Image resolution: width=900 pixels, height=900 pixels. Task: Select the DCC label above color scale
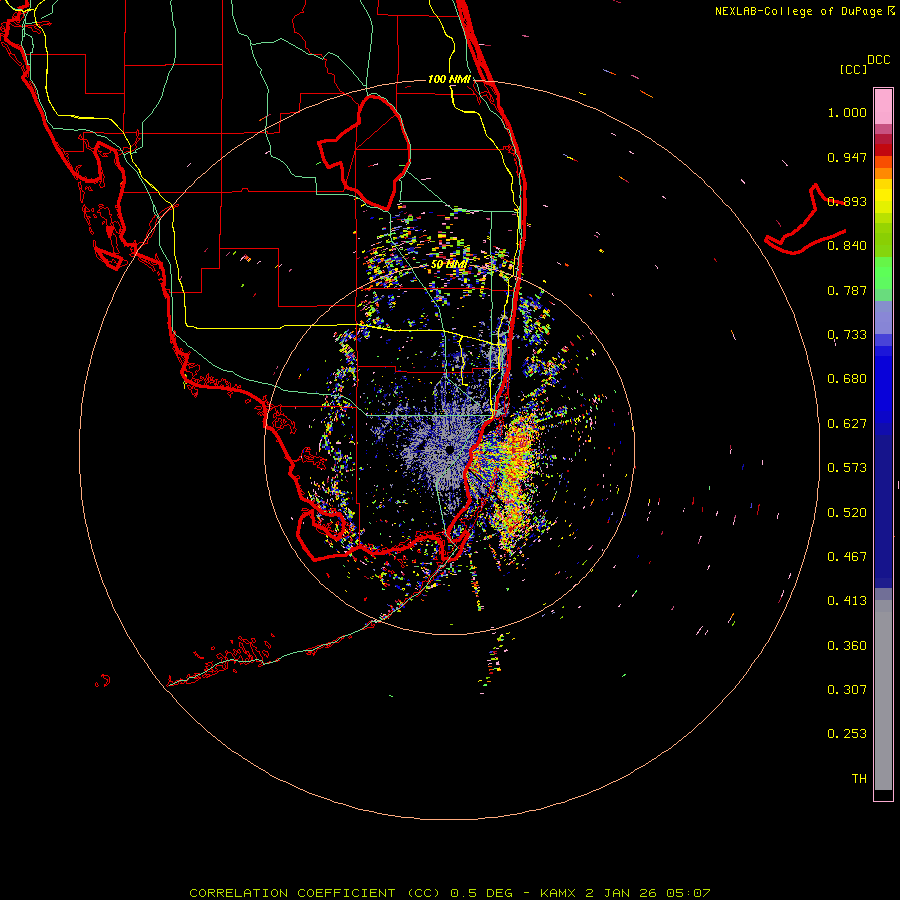pyautogui.click(x=878, y=60)
